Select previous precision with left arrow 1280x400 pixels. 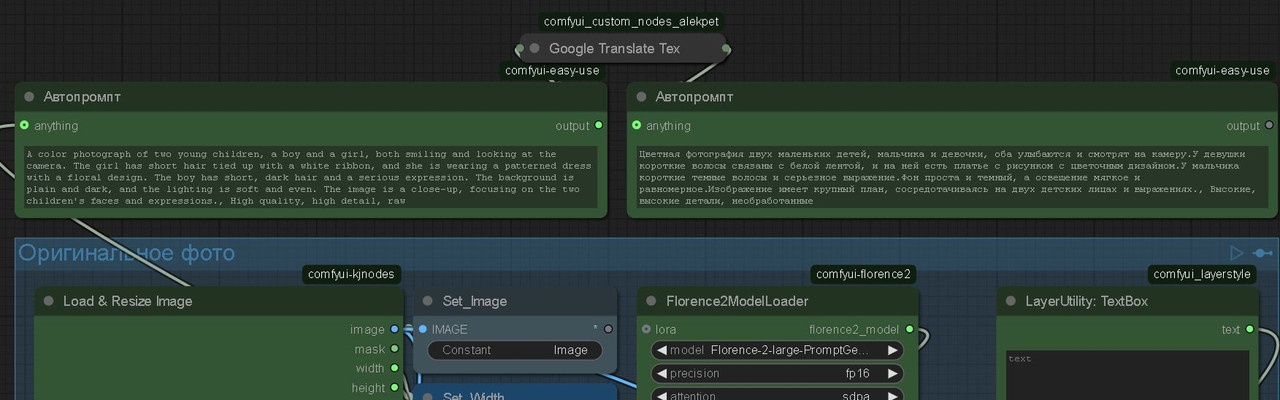(x=661, y=373)
